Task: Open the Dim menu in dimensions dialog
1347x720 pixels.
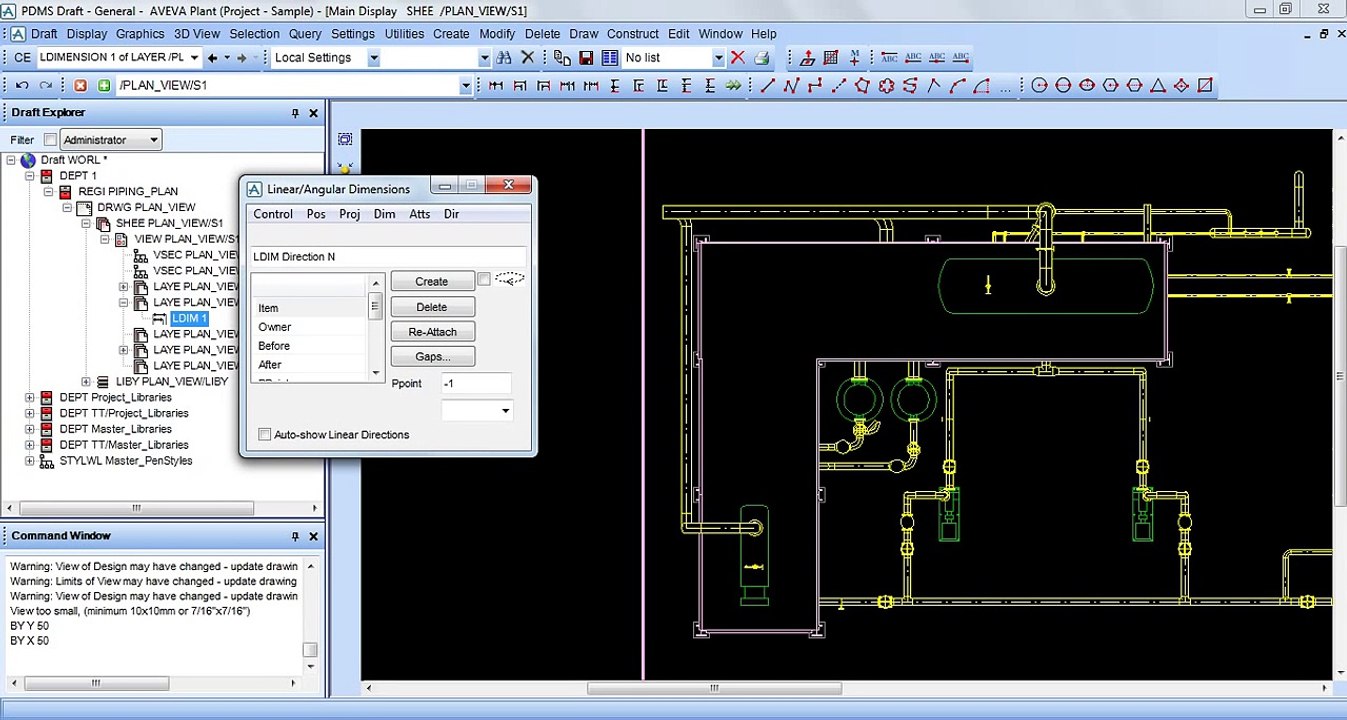Action: 384,214
